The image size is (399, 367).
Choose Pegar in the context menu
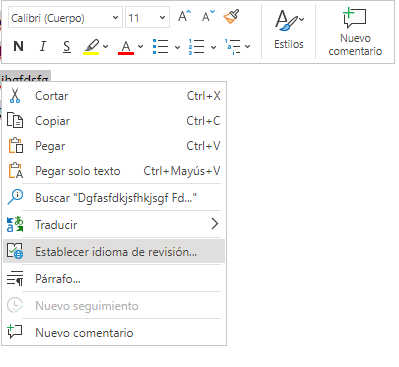tap(114, 146)
